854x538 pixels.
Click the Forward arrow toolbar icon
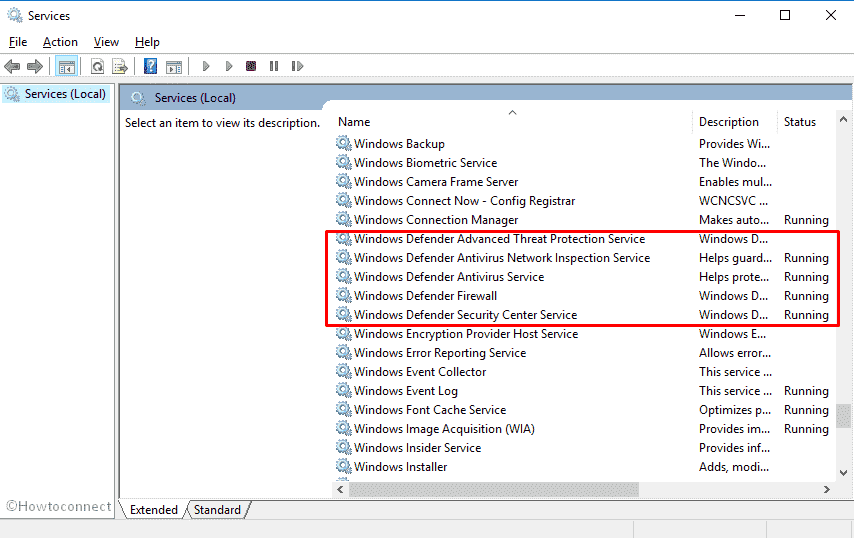click(35, 66)
